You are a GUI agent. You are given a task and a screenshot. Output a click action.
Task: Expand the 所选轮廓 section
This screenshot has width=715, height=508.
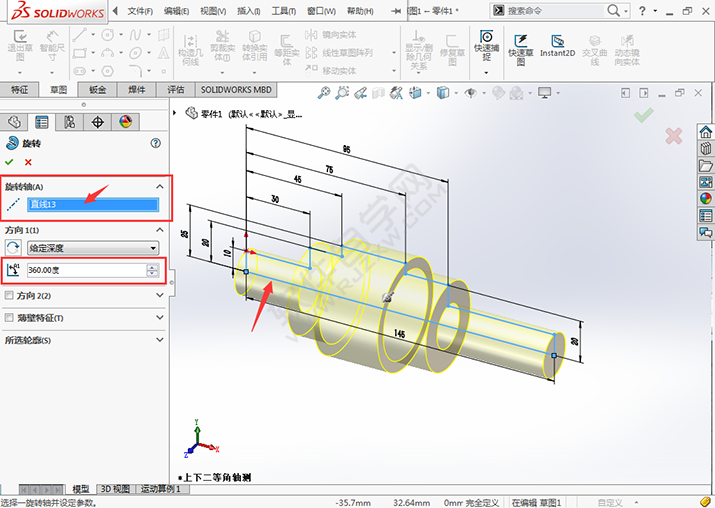(x=159, y=340)
